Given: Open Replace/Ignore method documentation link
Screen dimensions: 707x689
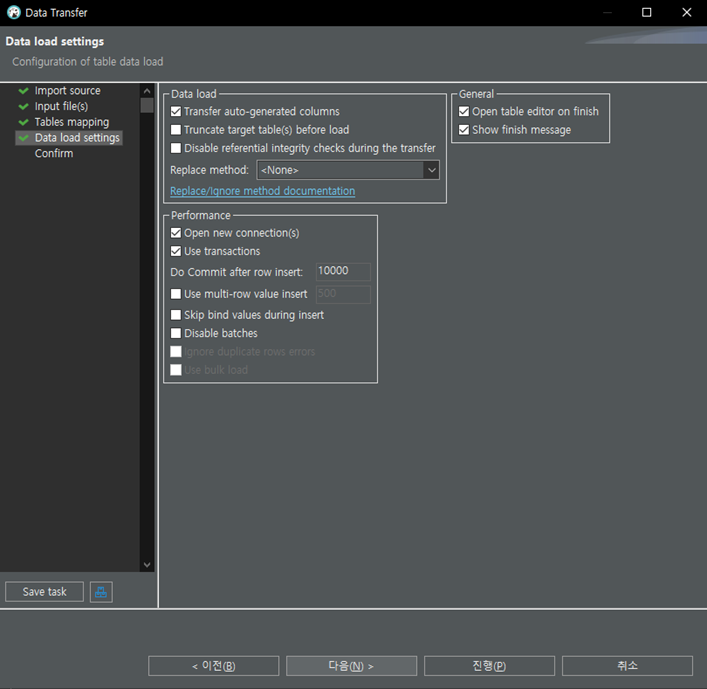Looking at the screenshot, I should [262, 191].
